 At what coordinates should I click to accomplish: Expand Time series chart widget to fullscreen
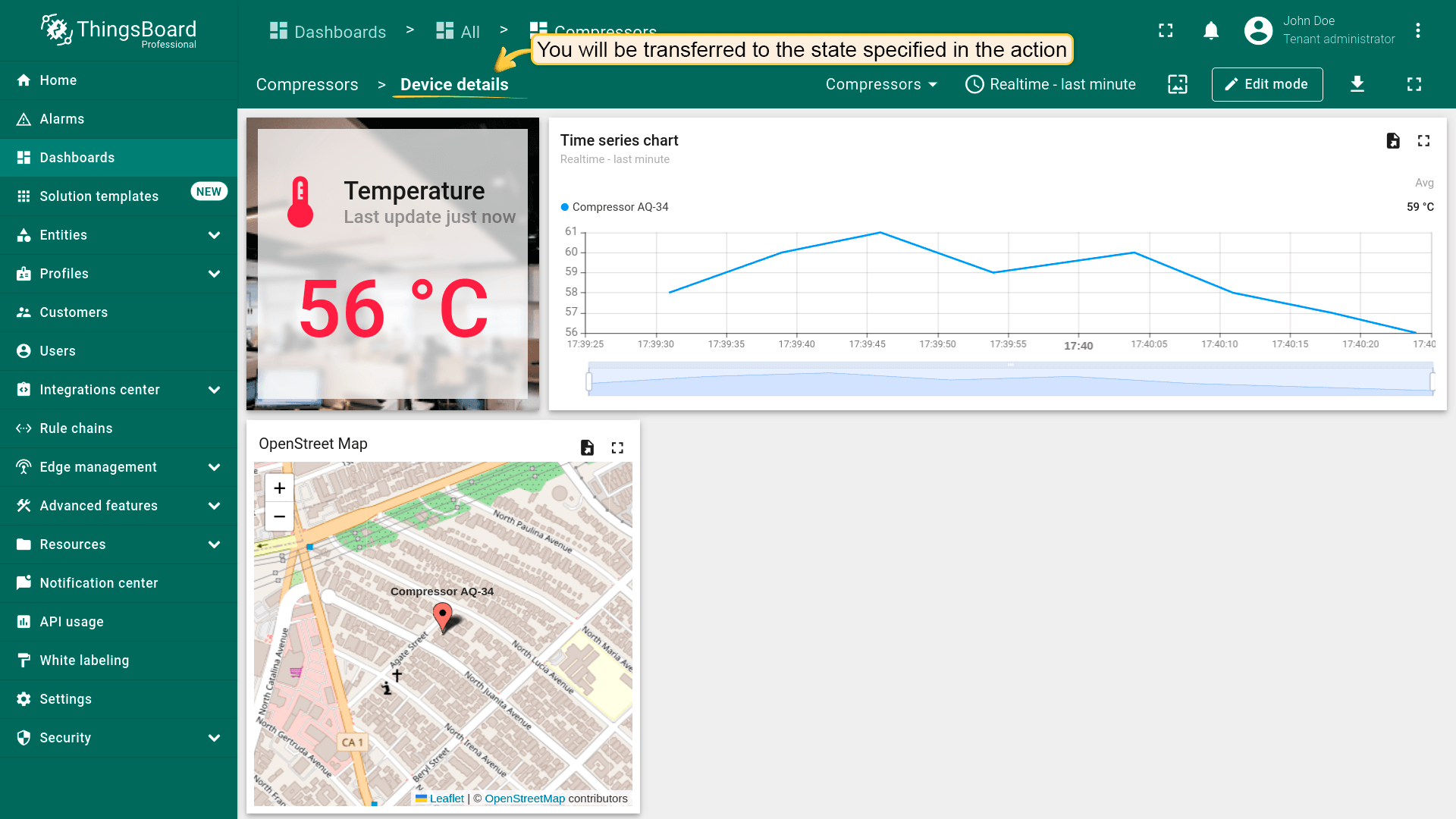pyautogui.click(x=1423, y=141)
